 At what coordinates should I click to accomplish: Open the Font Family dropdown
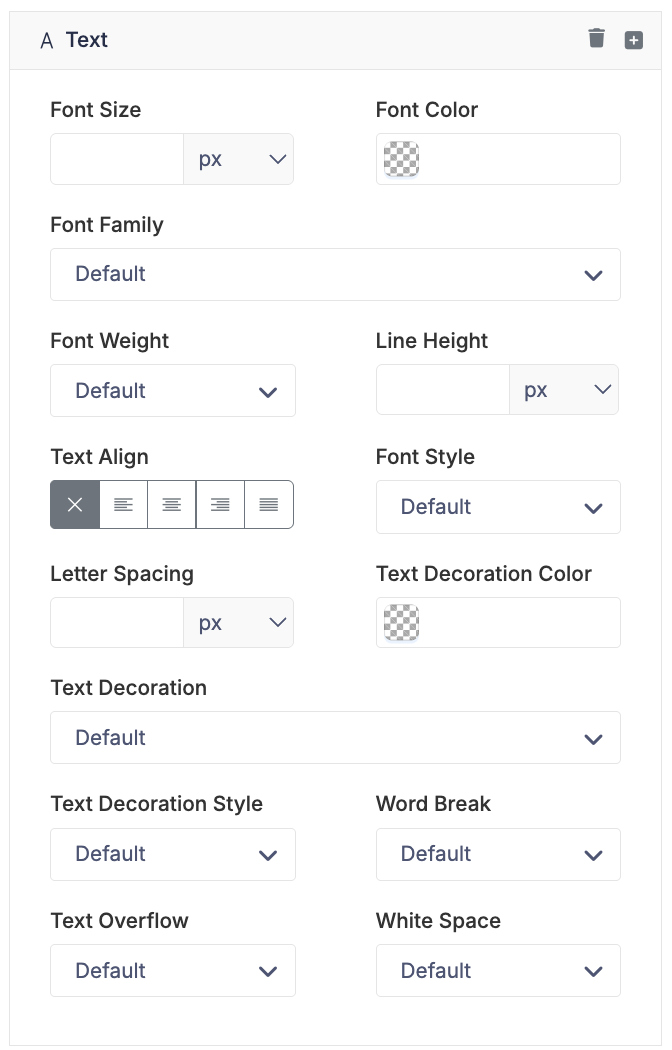pyautogui.click(x=335, y=274)
